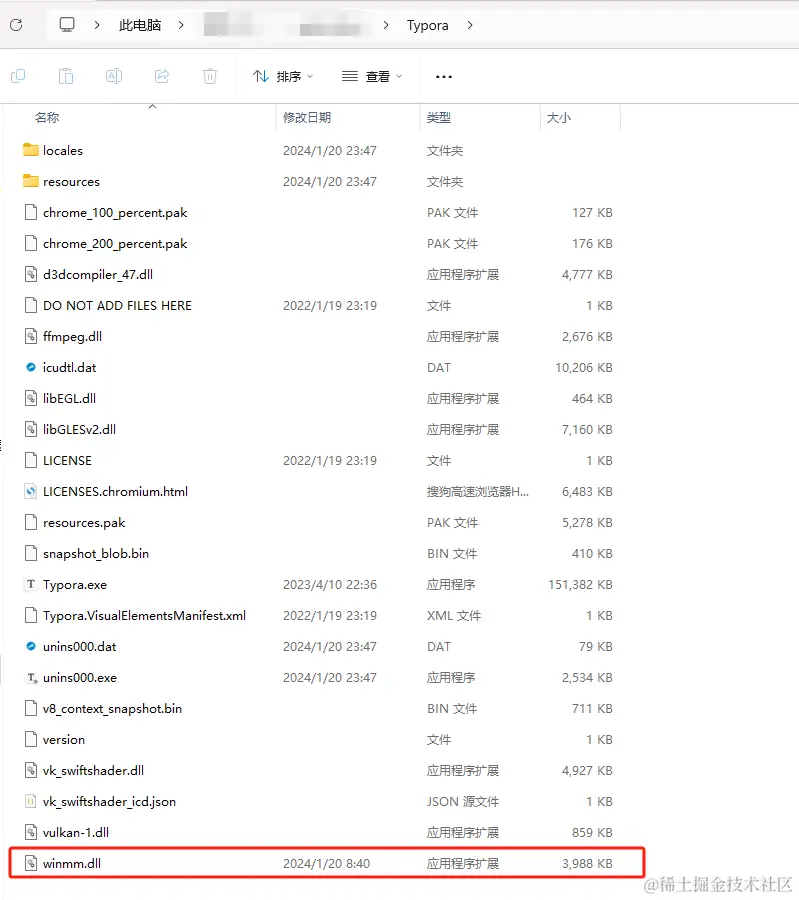Open the 排序 sort dropdown

click(x=284, y=76)
